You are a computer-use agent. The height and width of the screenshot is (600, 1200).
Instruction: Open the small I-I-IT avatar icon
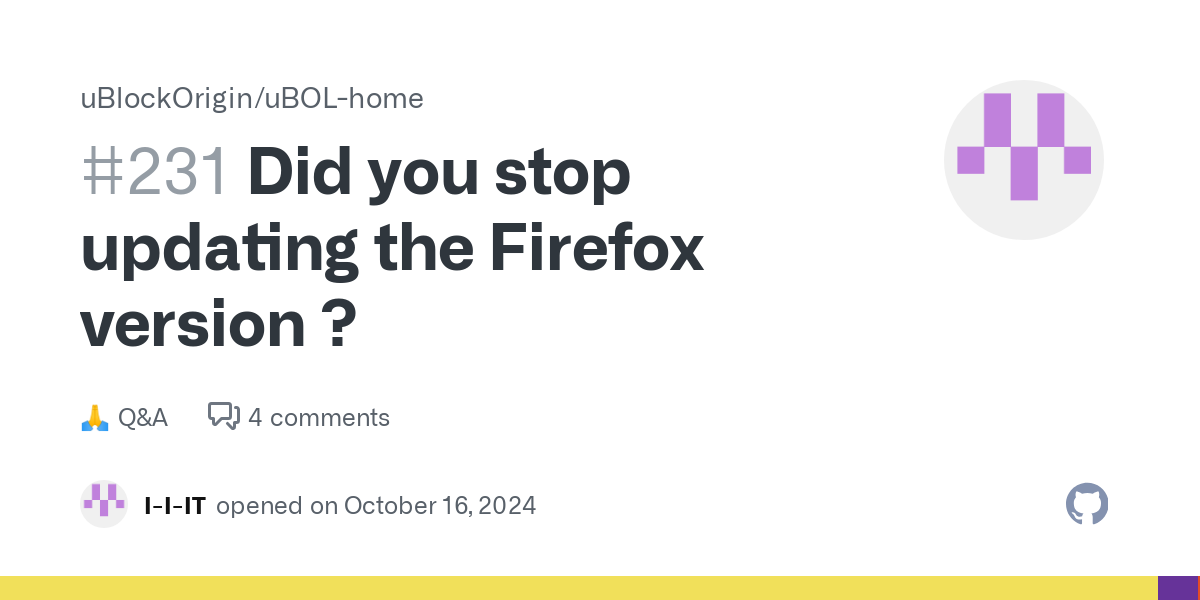(x=104, y=504)
